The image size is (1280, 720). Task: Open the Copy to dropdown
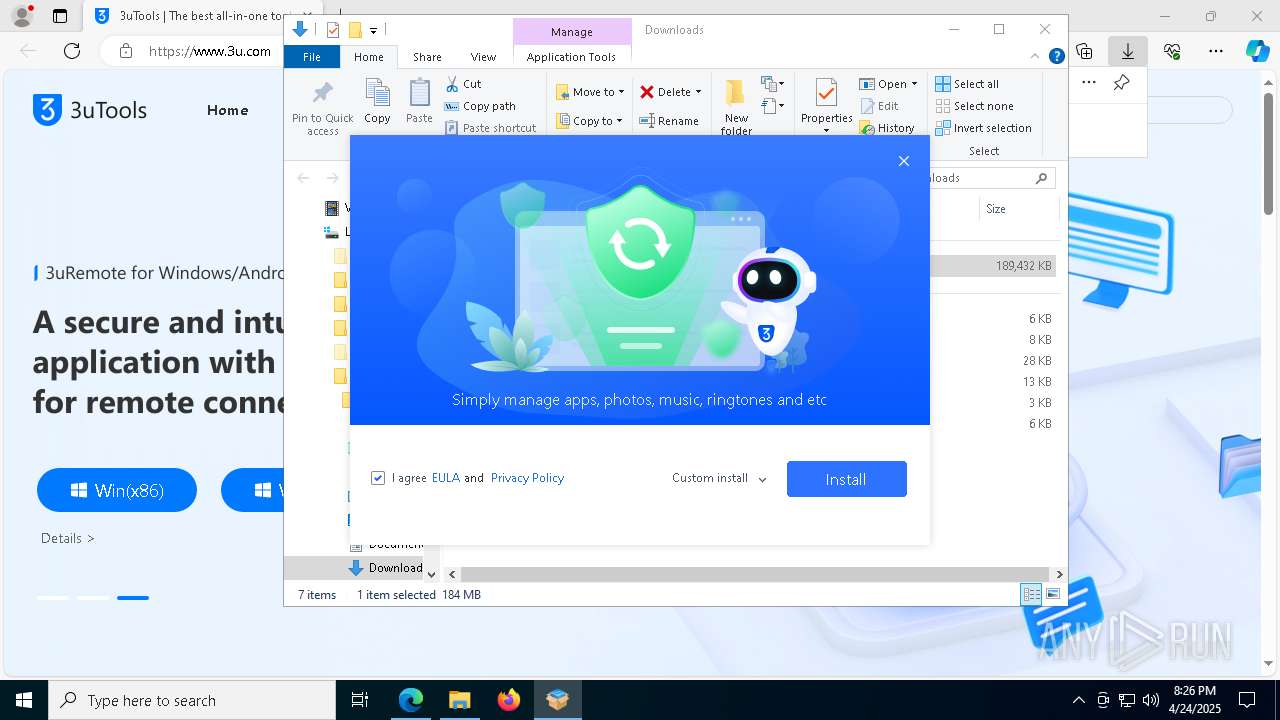[x=589, y=121]
